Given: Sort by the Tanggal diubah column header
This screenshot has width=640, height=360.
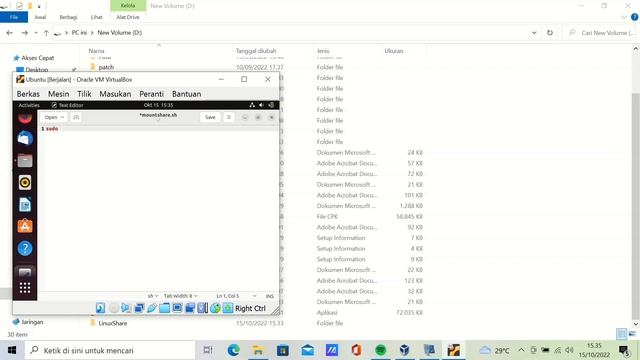Looking at the screenshot, I should tap(256, 51).
